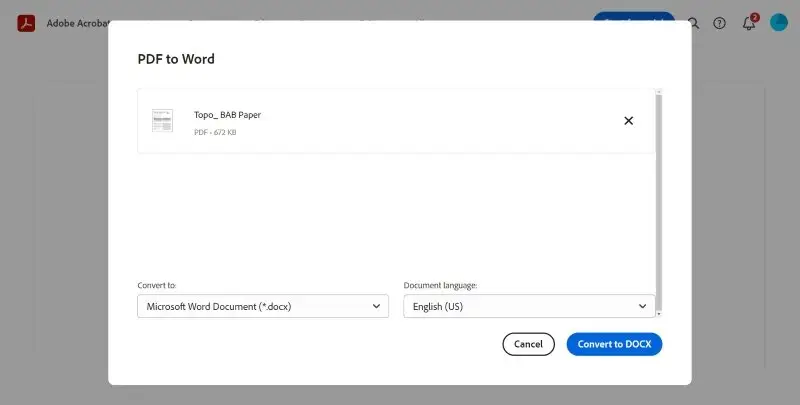Remove Topo_ BAB Paper file with X
The image size is (800, 405).
629,121
